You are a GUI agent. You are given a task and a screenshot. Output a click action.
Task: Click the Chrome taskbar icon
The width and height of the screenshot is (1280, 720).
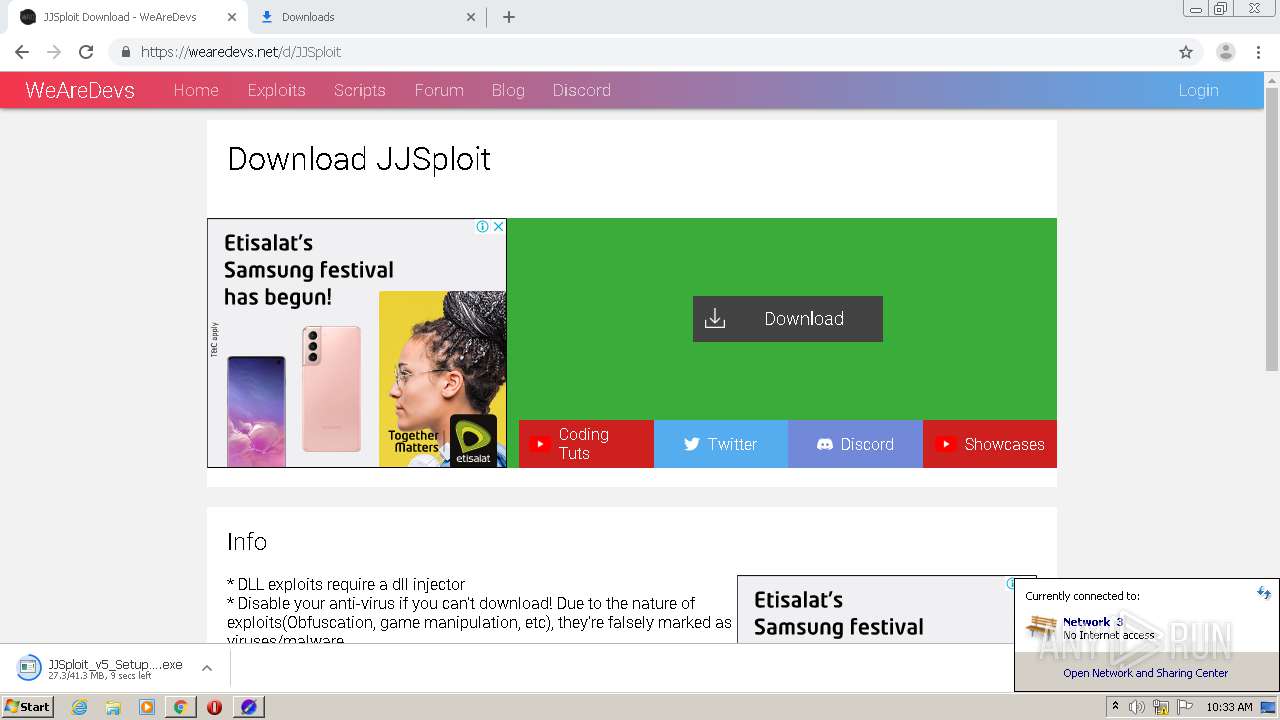(180, 707)
